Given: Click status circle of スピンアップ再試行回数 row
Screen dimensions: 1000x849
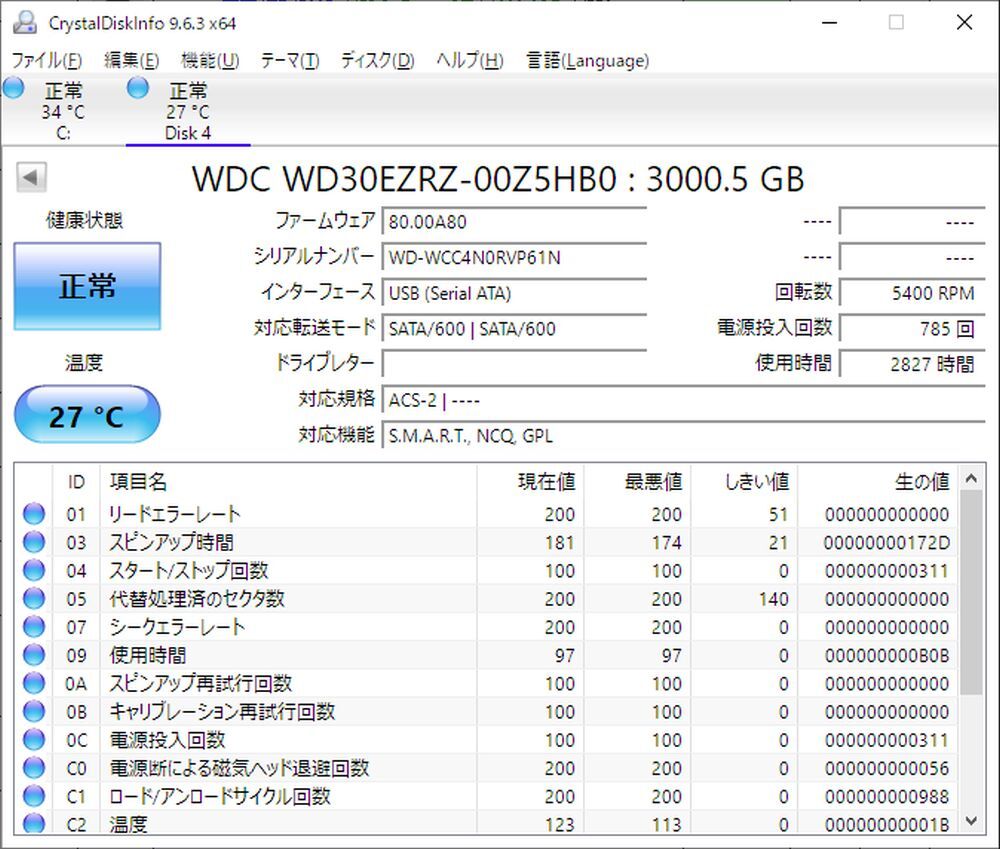Looking at the screenshot, I should (34, 683).
